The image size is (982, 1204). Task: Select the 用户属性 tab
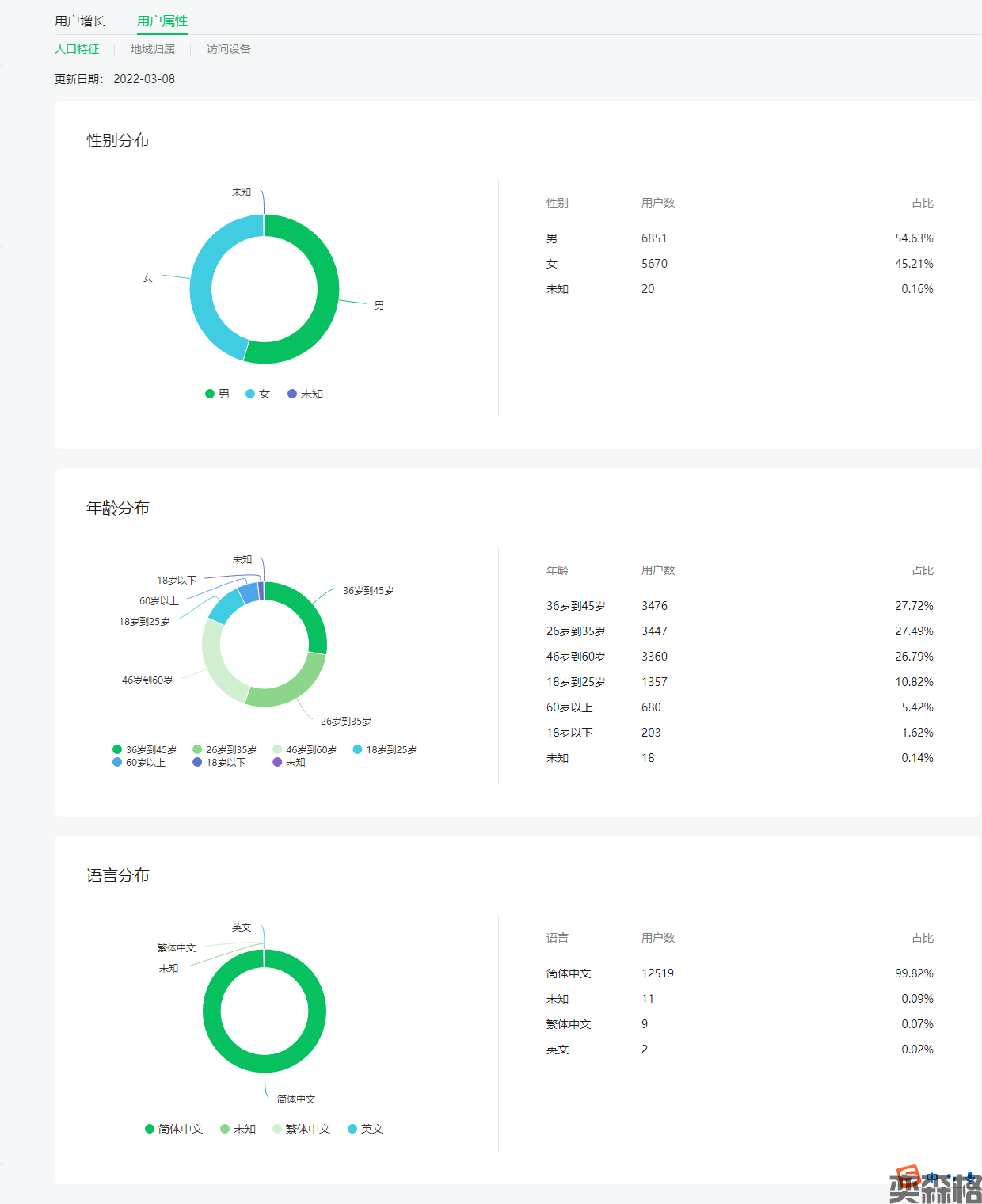162,21
